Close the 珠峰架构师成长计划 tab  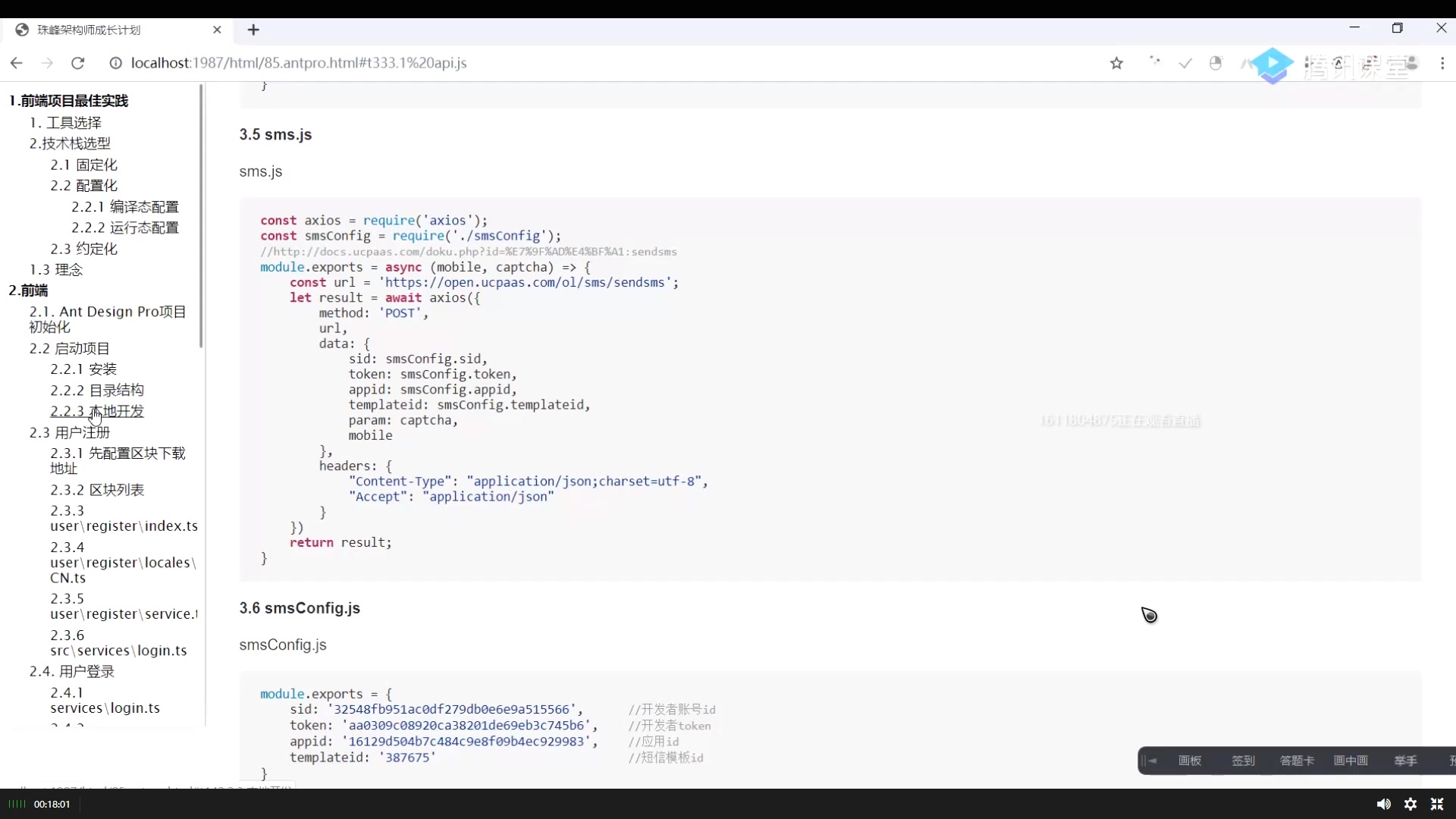tap(217, 30)
